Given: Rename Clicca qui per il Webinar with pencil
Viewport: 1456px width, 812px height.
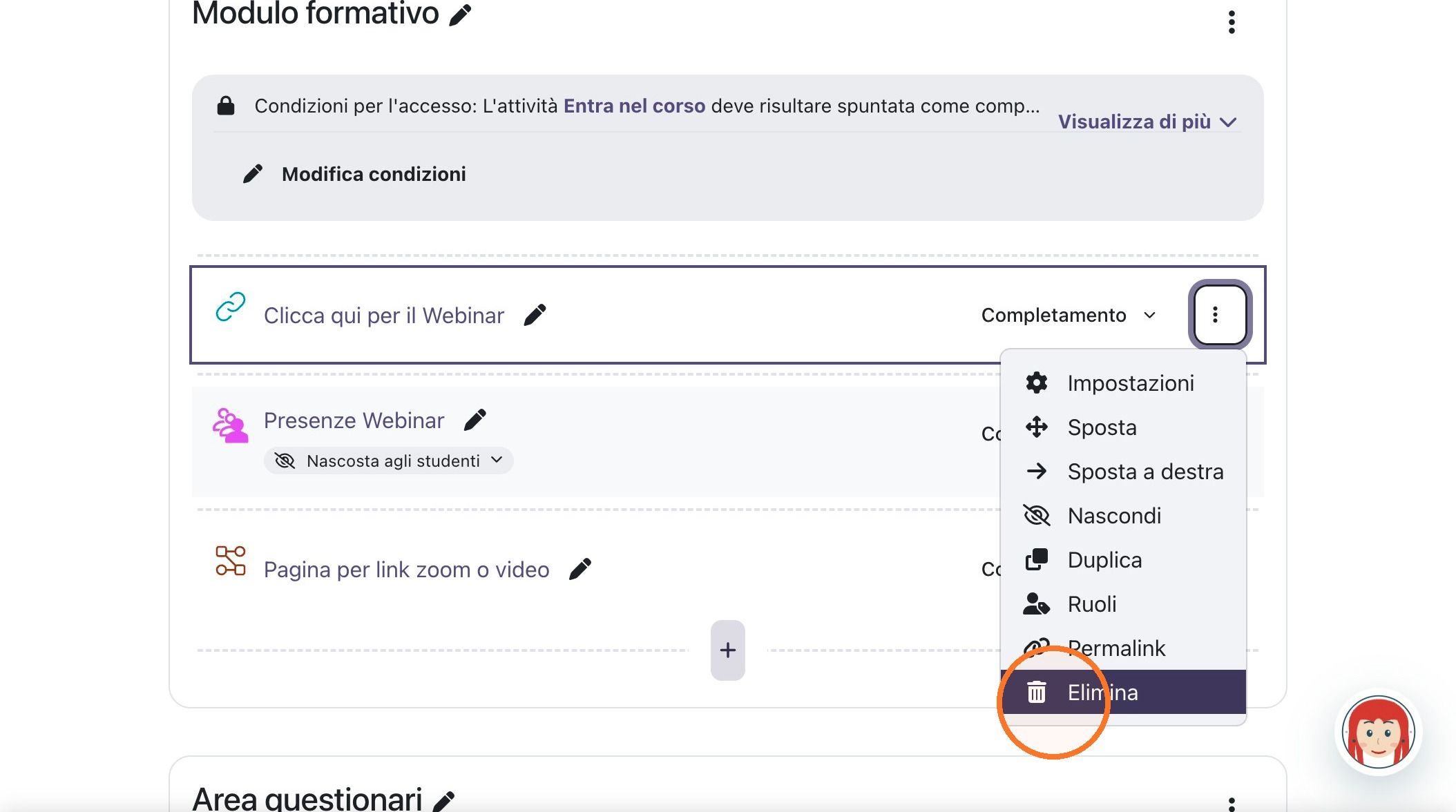Looking at the screenshot, I should click(535, 315).
